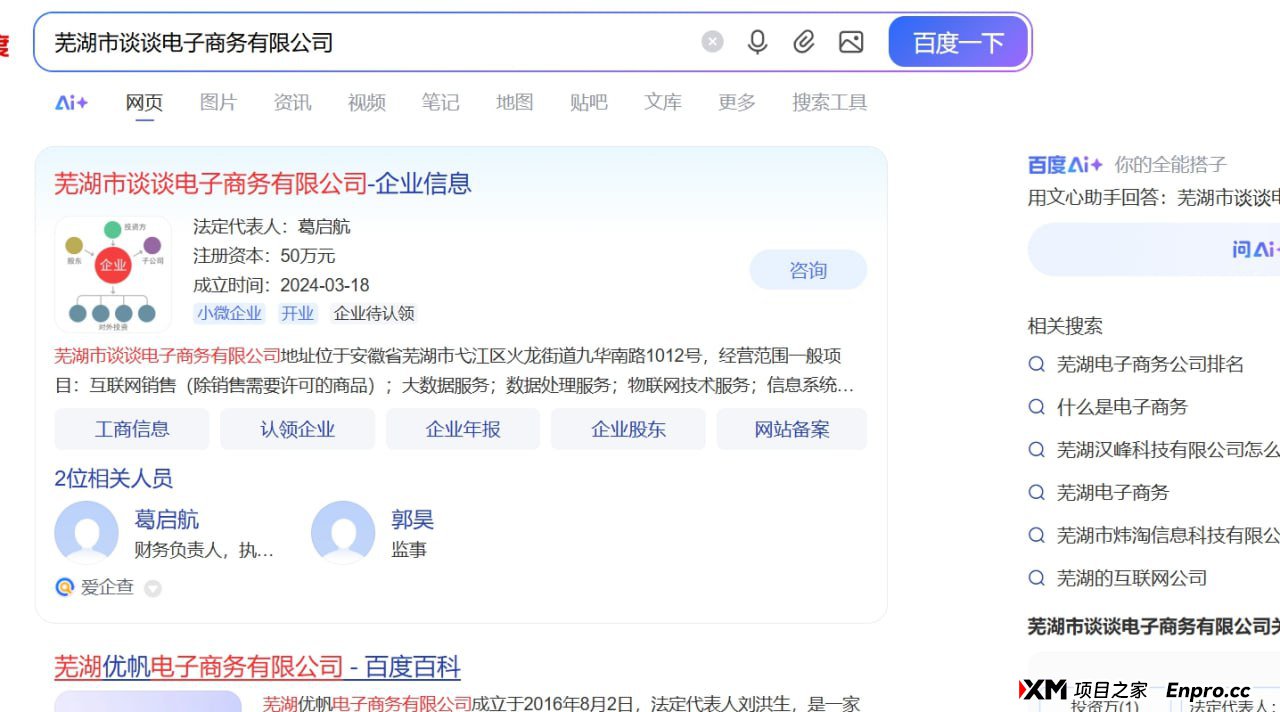Click the 咨询 button
Viewport: 1280px width, 712px height.
[x=808, y=269]
